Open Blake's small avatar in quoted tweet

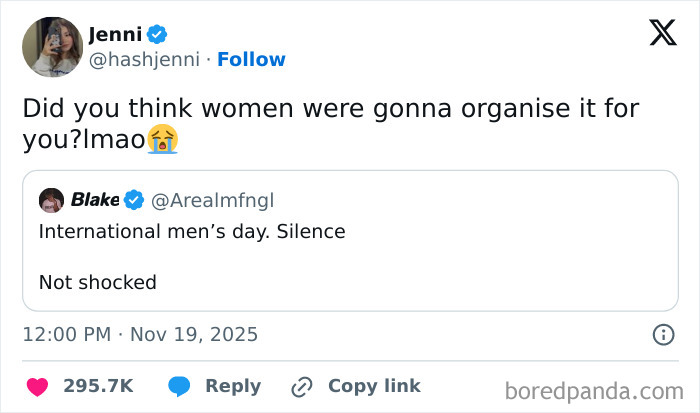click(51, 200)
